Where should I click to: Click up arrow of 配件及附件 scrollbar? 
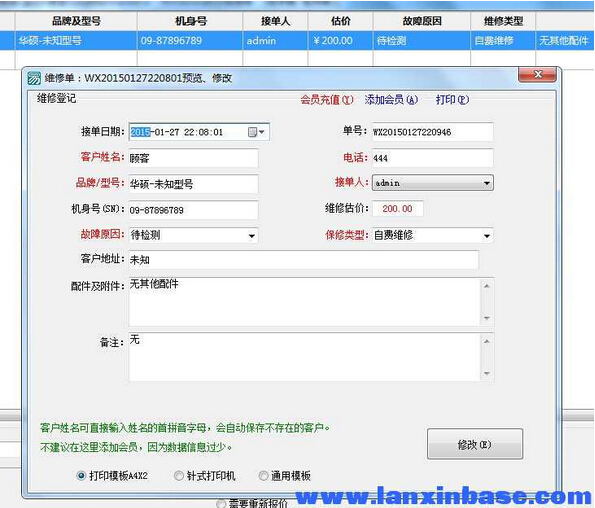click(x=487, y=286)
